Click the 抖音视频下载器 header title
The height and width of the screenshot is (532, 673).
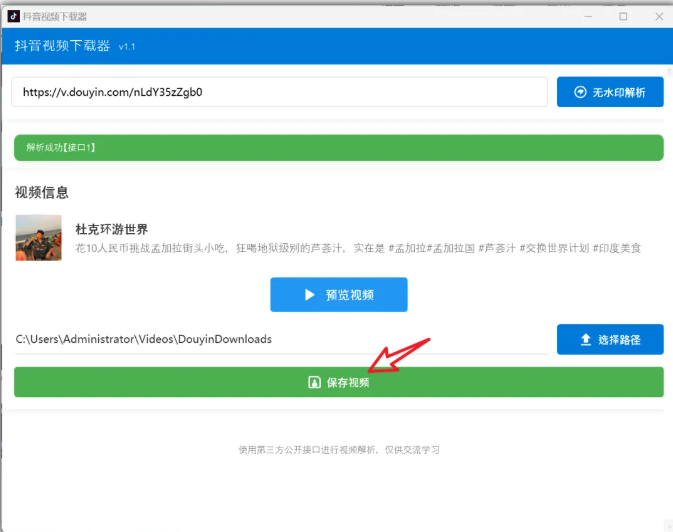[x=62, y=46]
